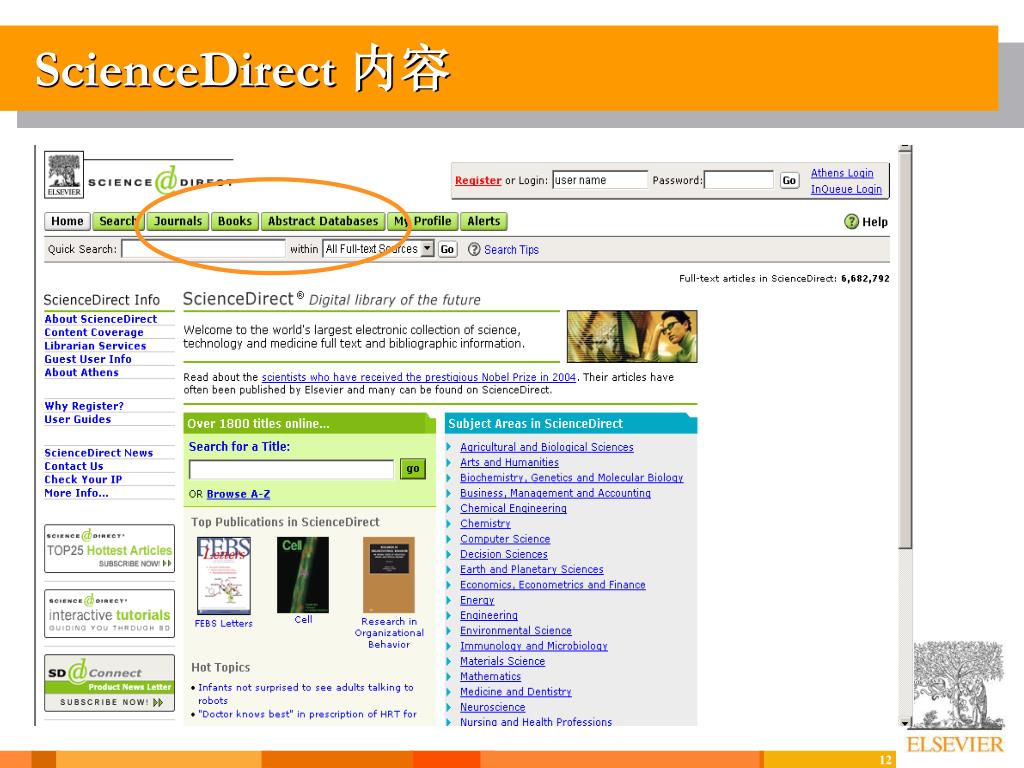The width and height of the screenshot is (1024, 768).
Task: Click the Cell journal cover thumbnail
Action: coord(302,575)
